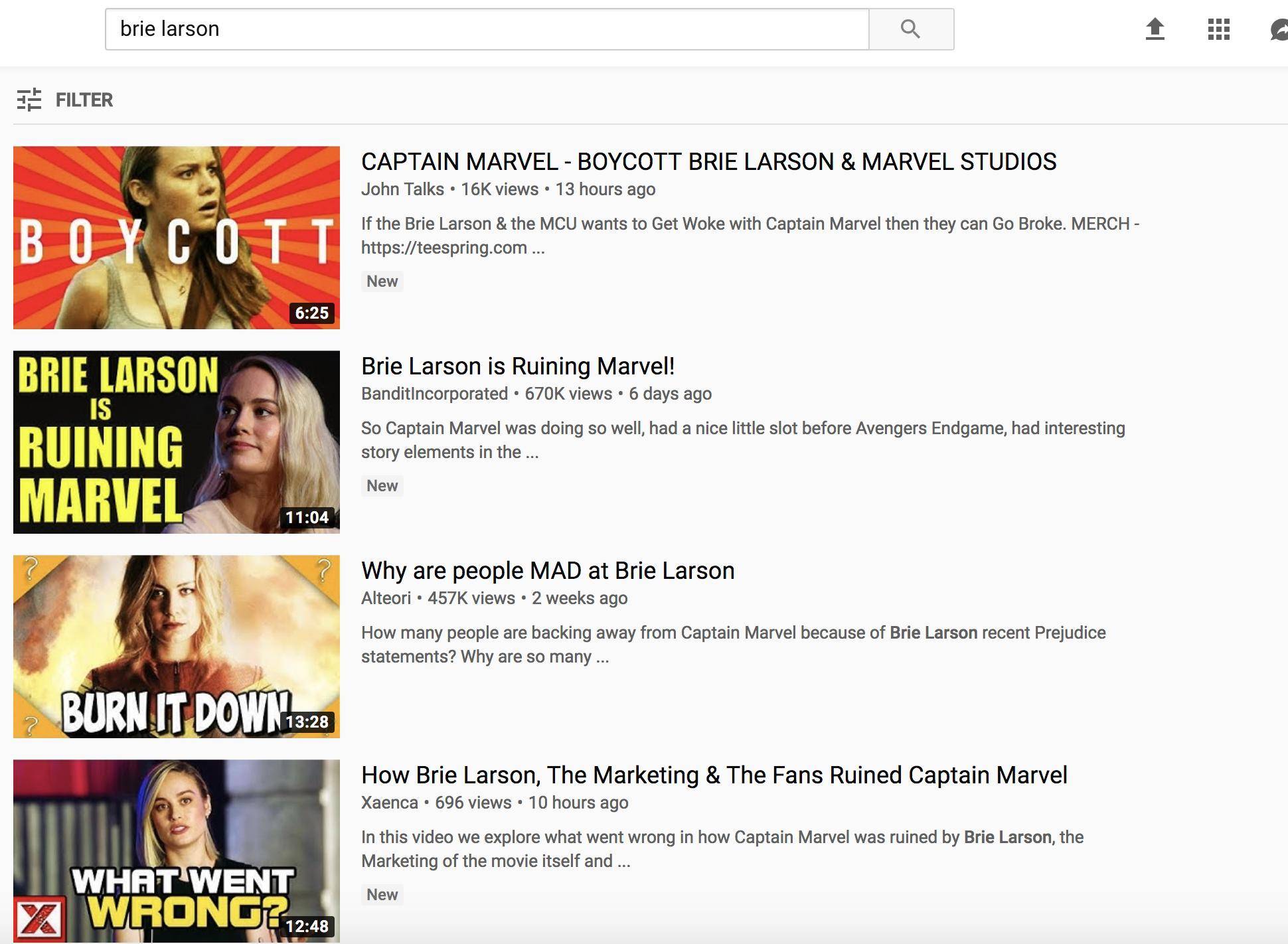Click the 6:25 duration badge

pyautogui.click(x=312, y=313)
